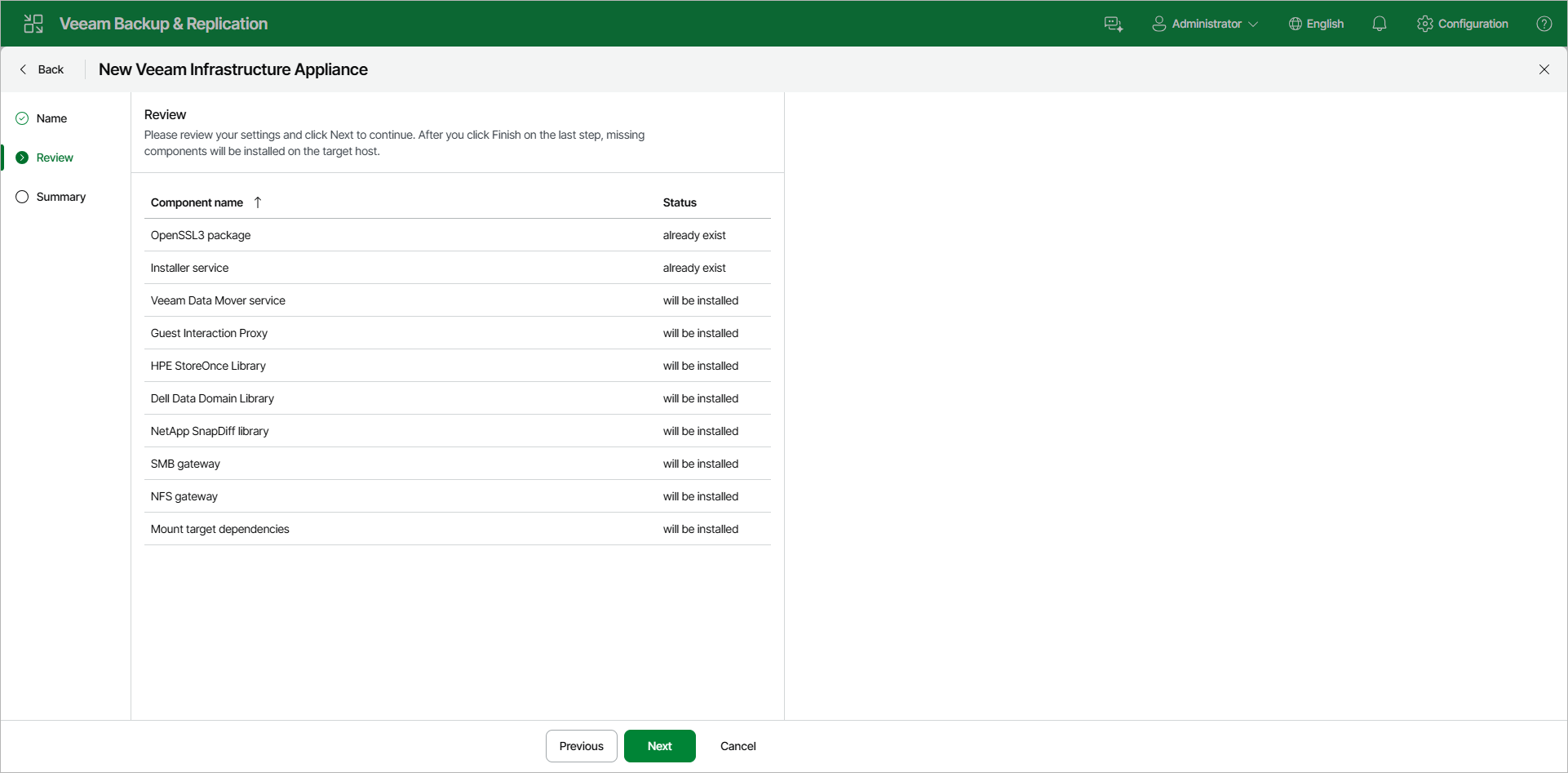
Task: Click the Review section heading
Action: (166, 114)
